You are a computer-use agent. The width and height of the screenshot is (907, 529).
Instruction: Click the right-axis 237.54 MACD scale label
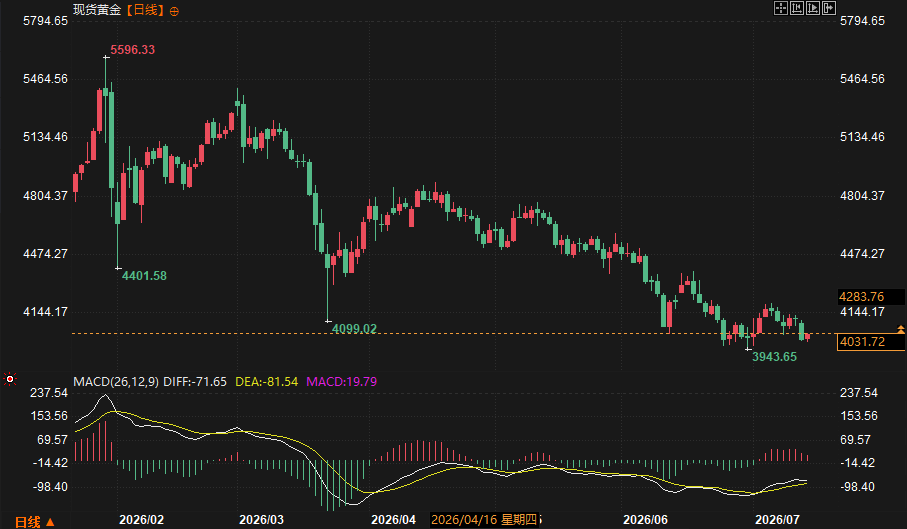[x=859, y=393]
